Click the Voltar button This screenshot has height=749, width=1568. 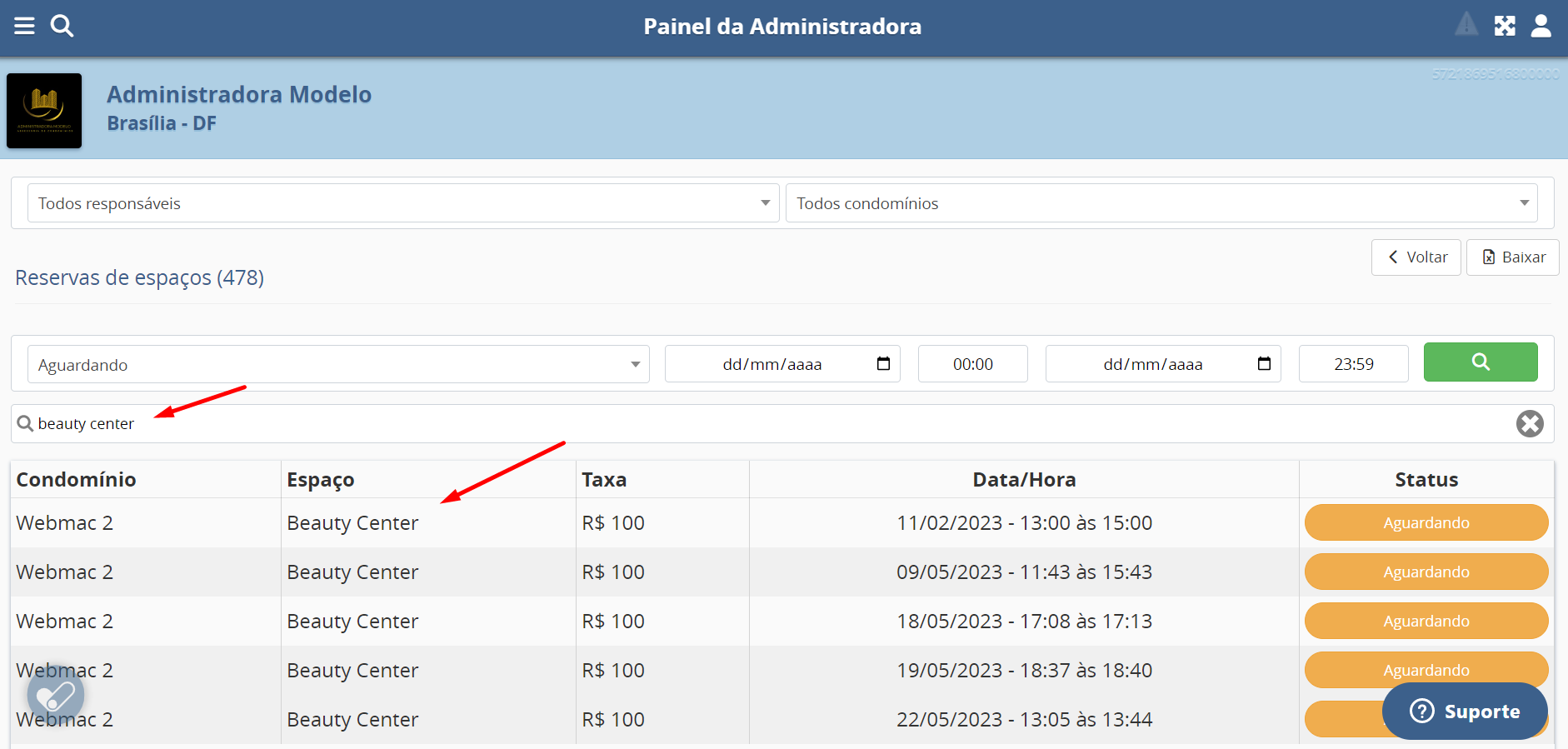1416,257
